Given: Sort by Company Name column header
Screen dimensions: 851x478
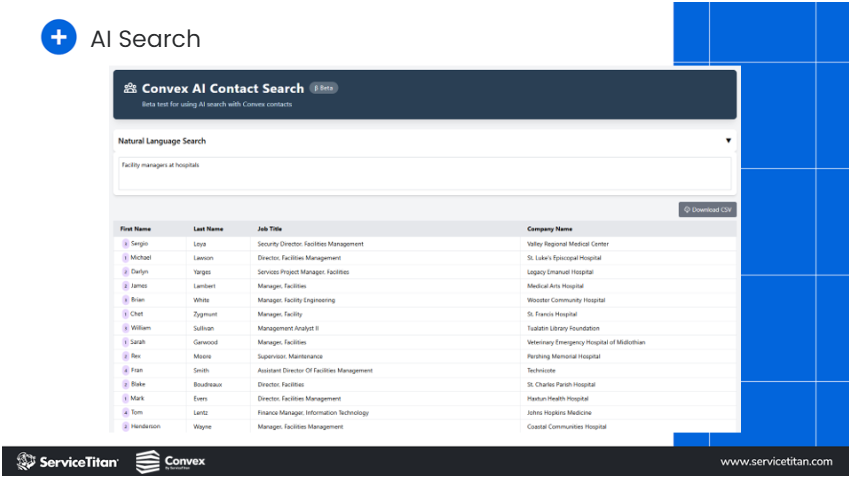Looking at the screenshot, I should pos(549,229).
